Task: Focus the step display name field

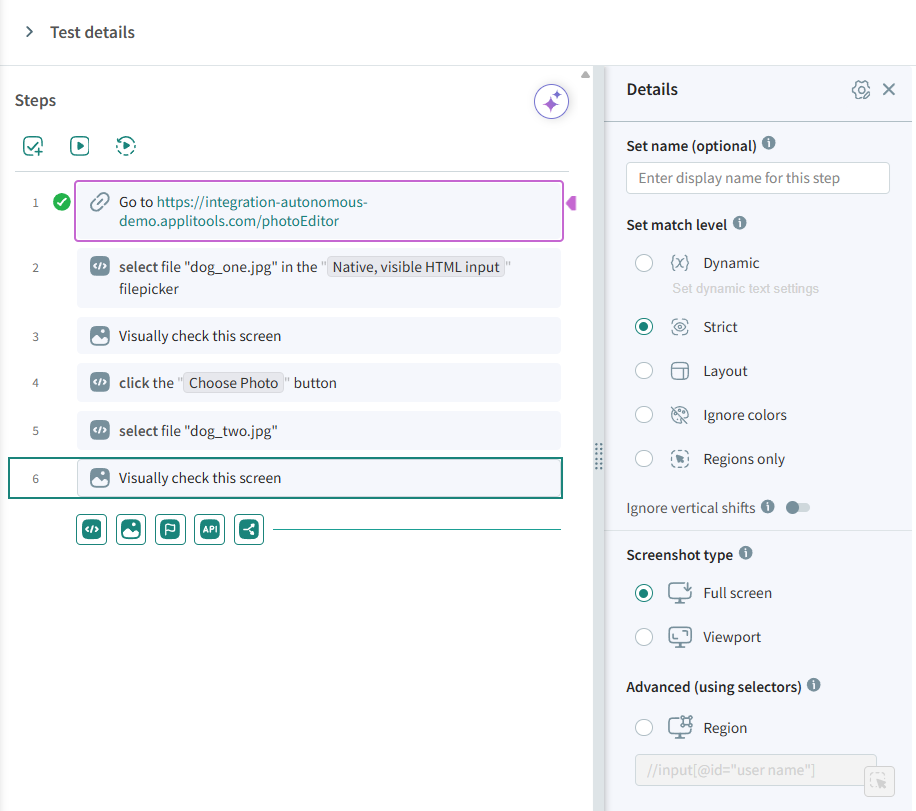Action: click(x=758, y=178)
